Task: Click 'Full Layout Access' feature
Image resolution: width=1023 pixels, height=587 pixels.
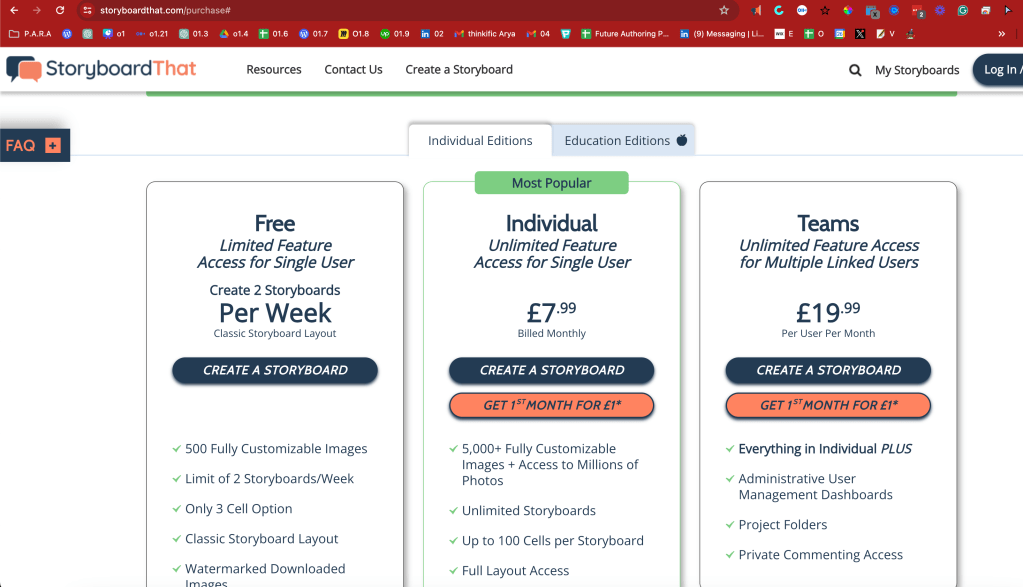Action: coord(515,571)
